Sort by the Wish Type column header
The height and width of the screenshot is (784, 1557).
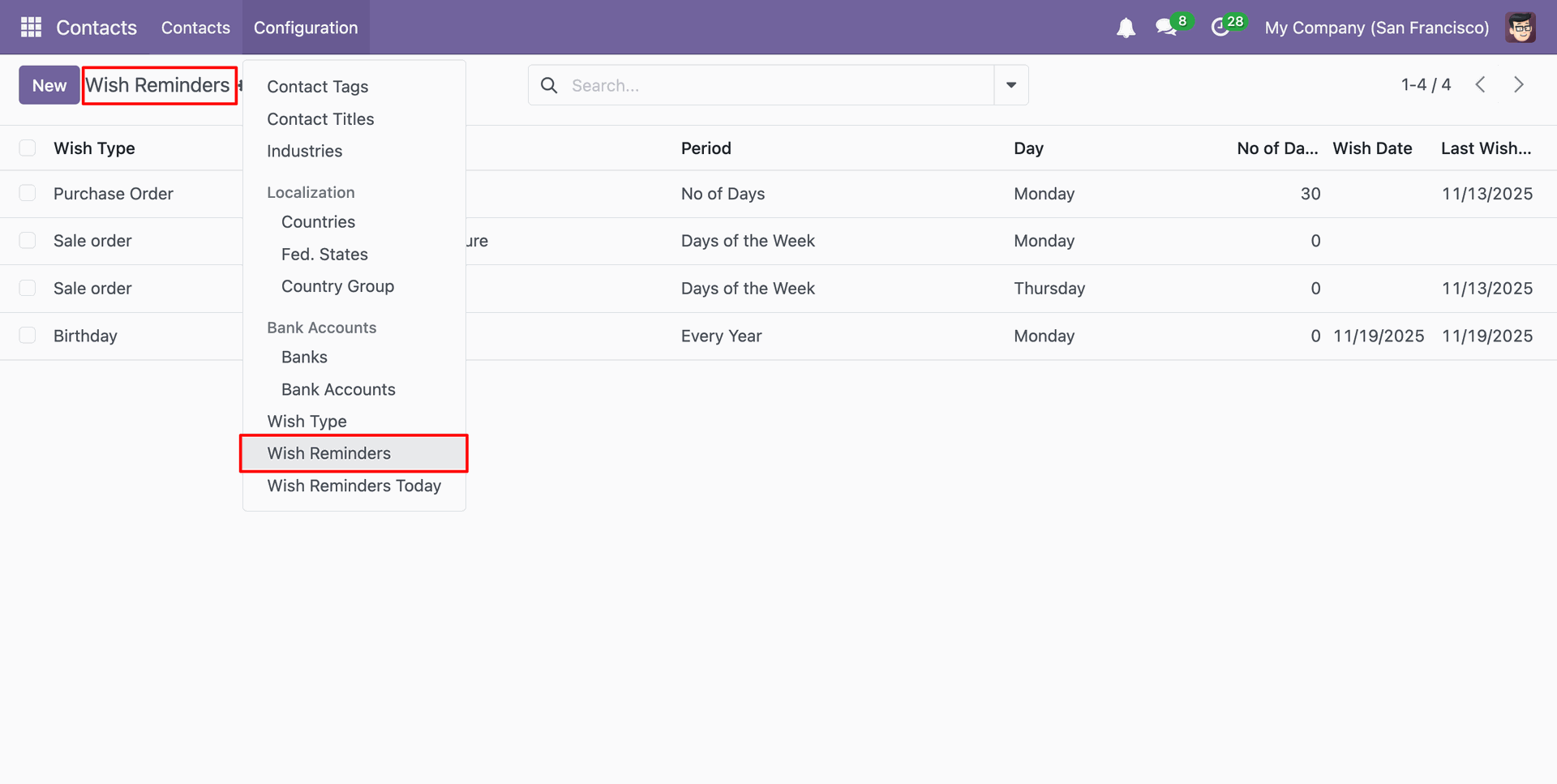[x=94, y=148]
